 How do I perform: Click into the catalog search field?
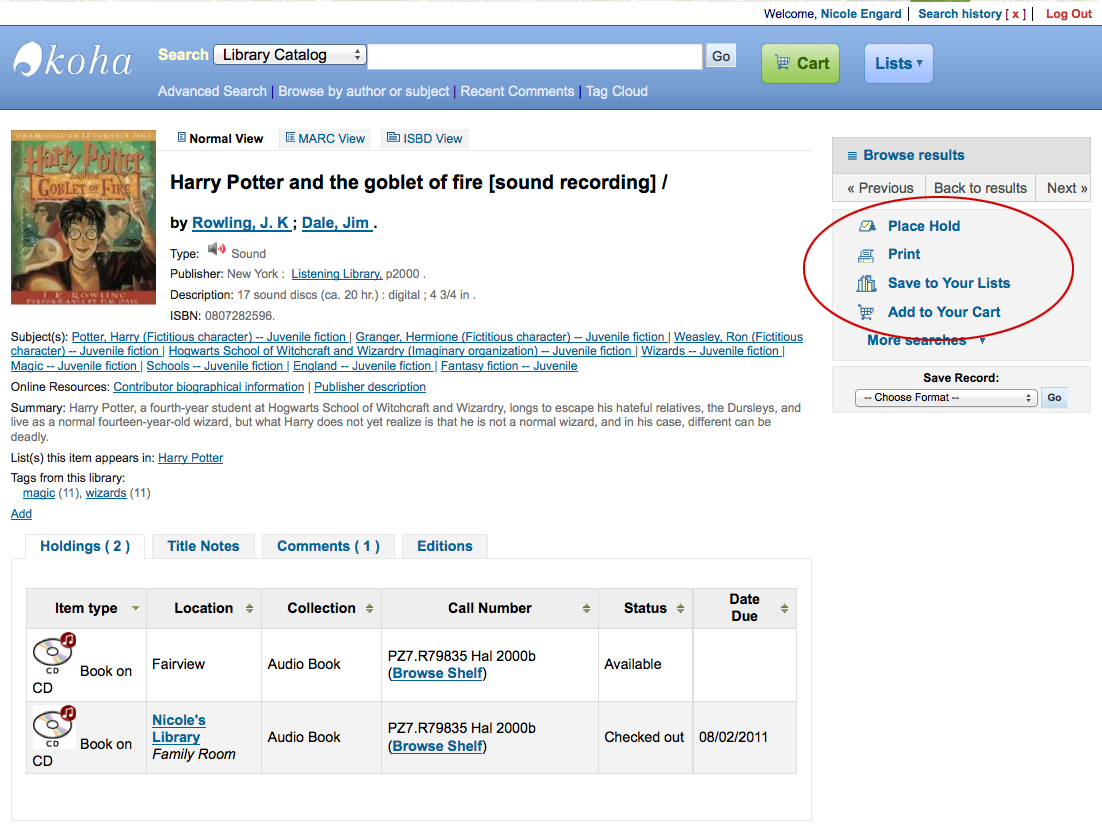tap(535, 56)
